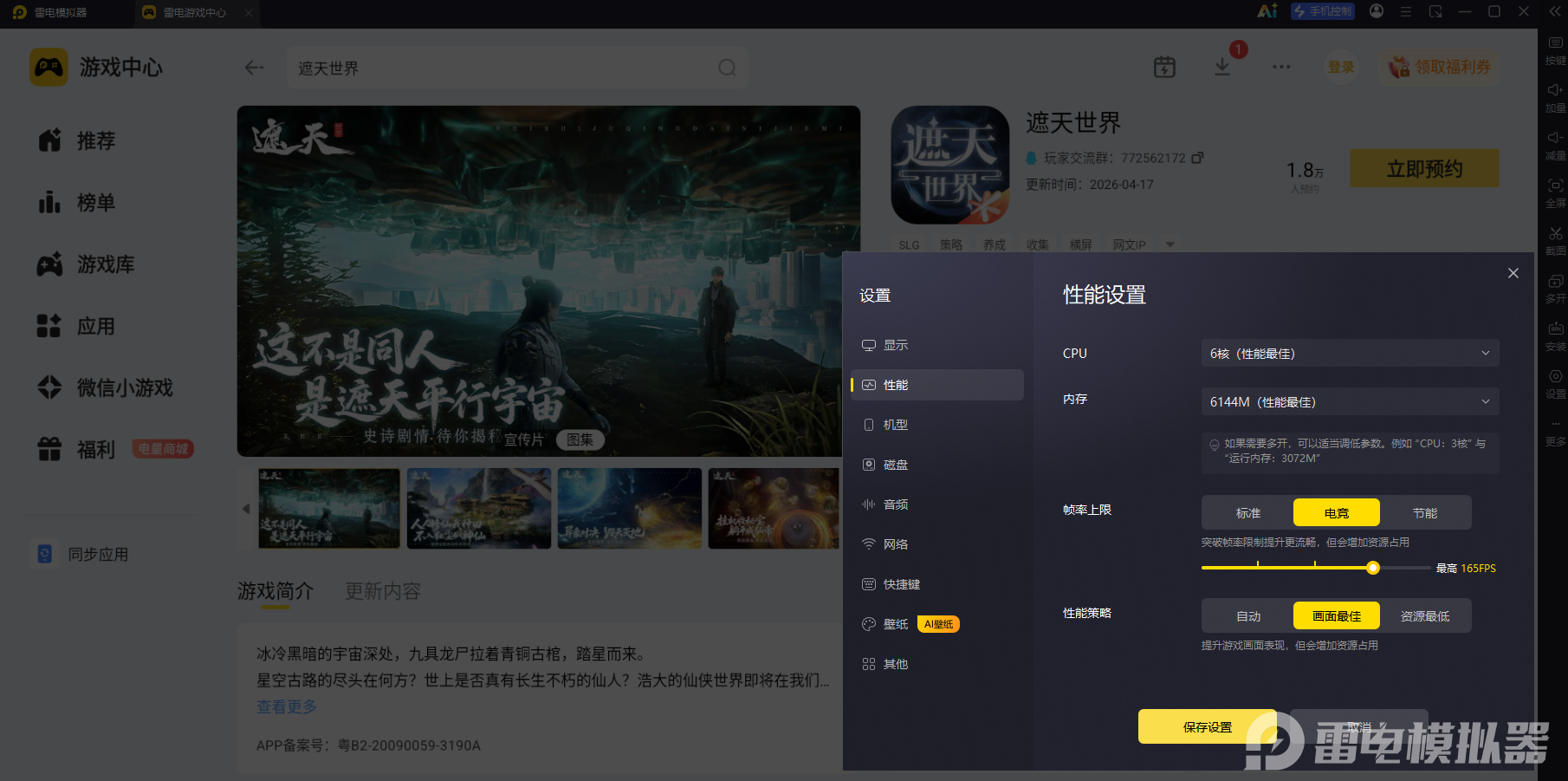Switch to the 更新内容 tab

point(383,591)
